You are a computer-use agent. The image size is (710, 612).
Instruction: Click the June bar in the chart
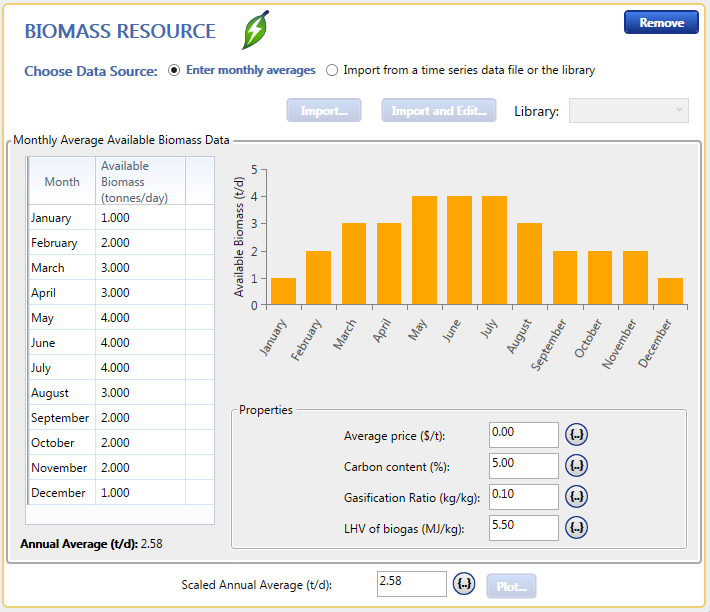coord(460,250)
